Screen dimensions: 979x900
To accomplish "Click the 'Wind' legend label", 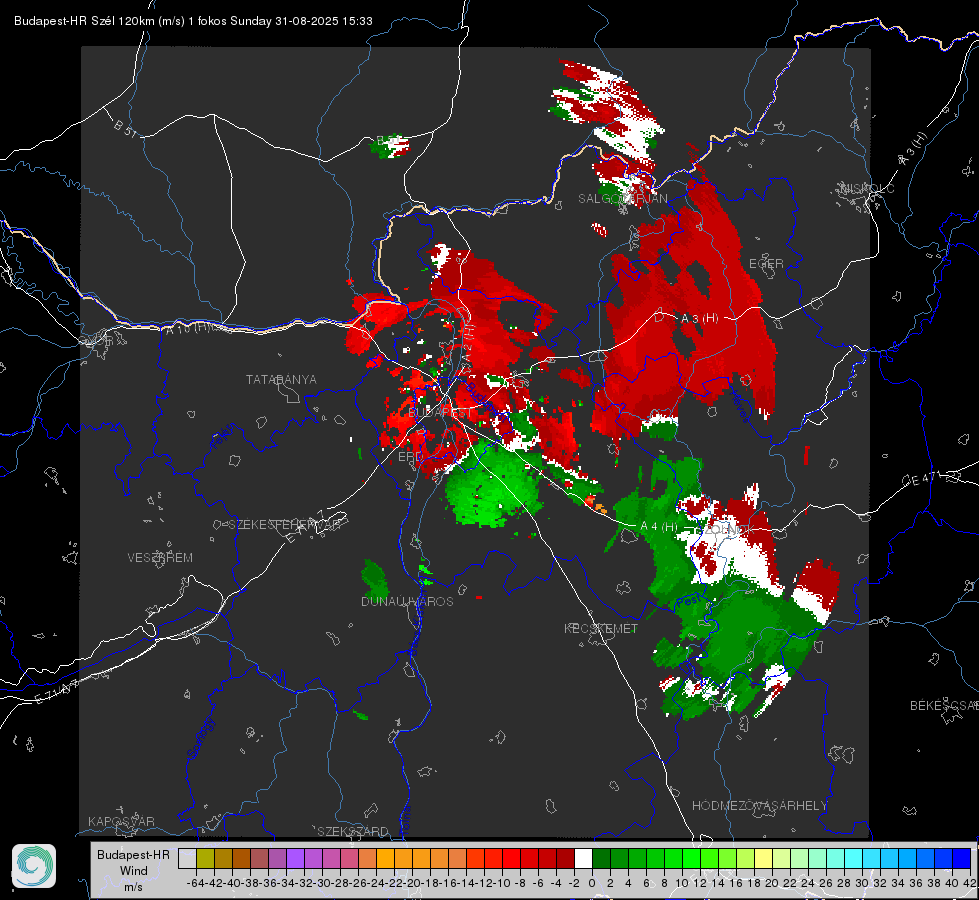I will (x=133, y=871).
